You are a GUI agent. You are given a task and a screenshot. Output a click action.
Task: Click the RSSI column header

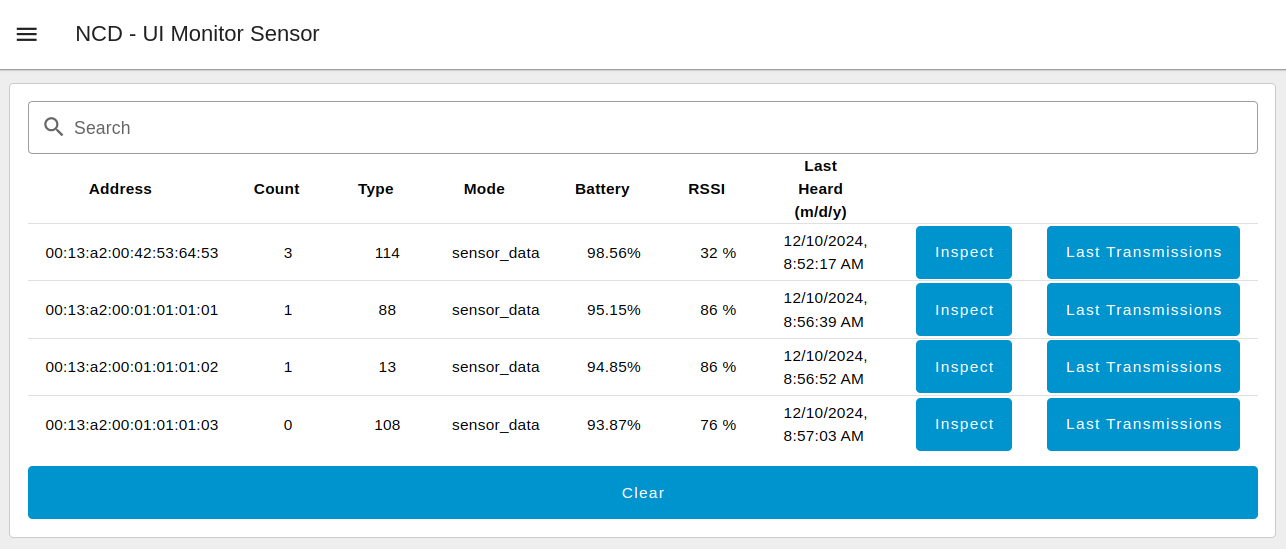tap(706, 189)
